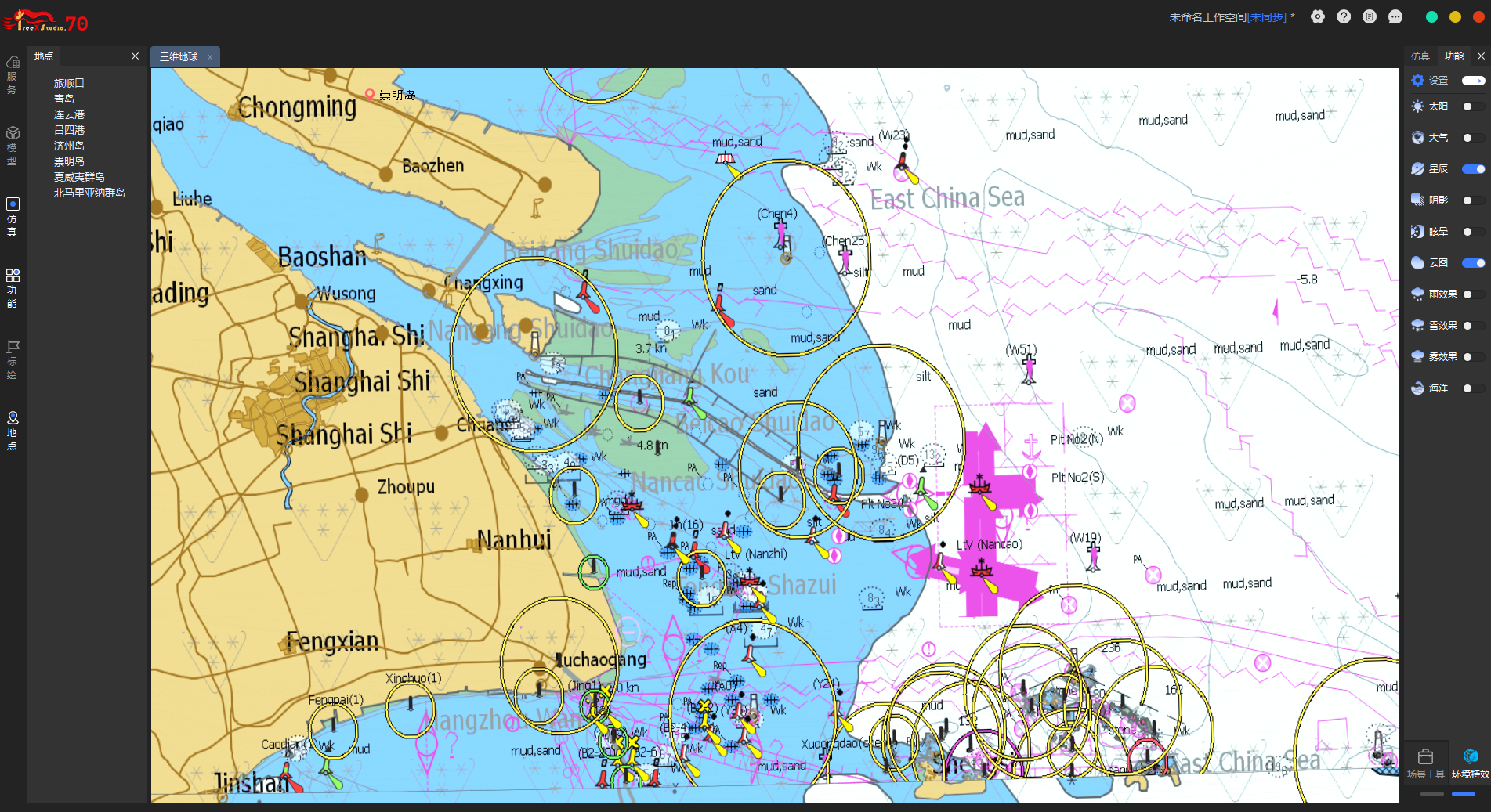The width and height of the screenshot is (1491, 812).
Task: Disable the 云图 cloud map toggle
Action: (x=1473, y=263)
